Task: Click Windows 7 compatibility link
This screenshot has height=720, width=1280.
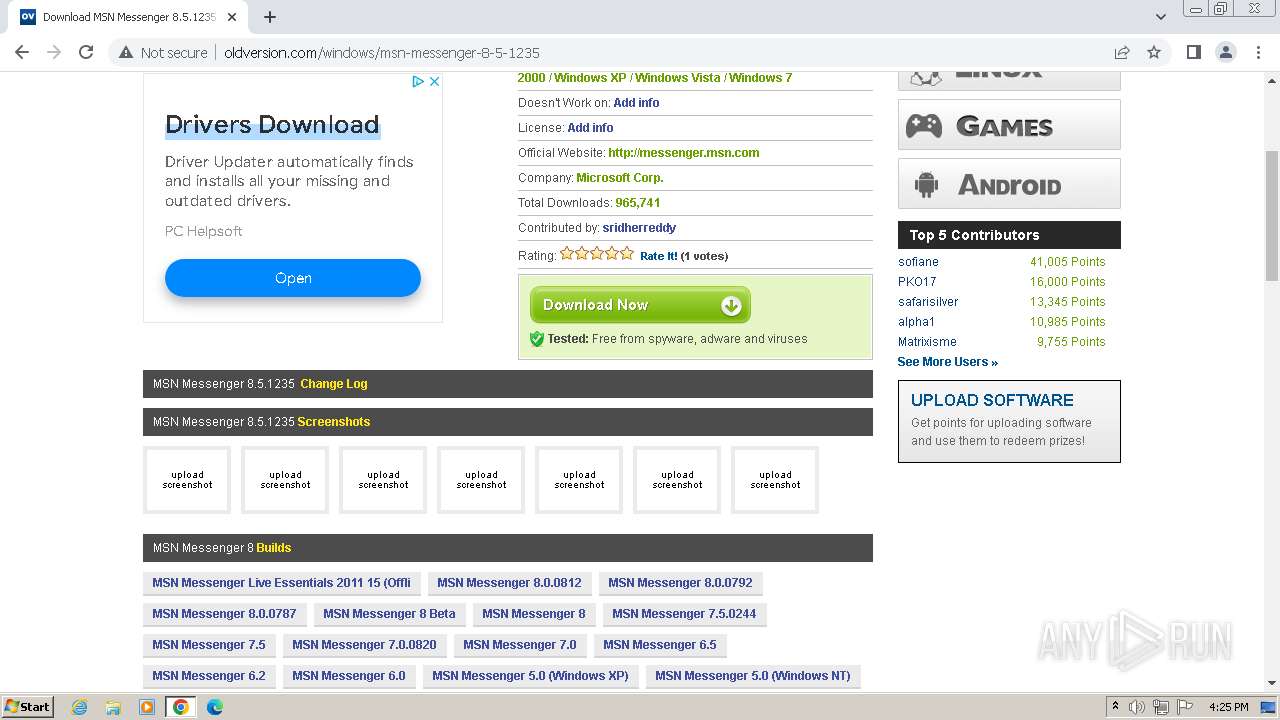Action: 760,78
